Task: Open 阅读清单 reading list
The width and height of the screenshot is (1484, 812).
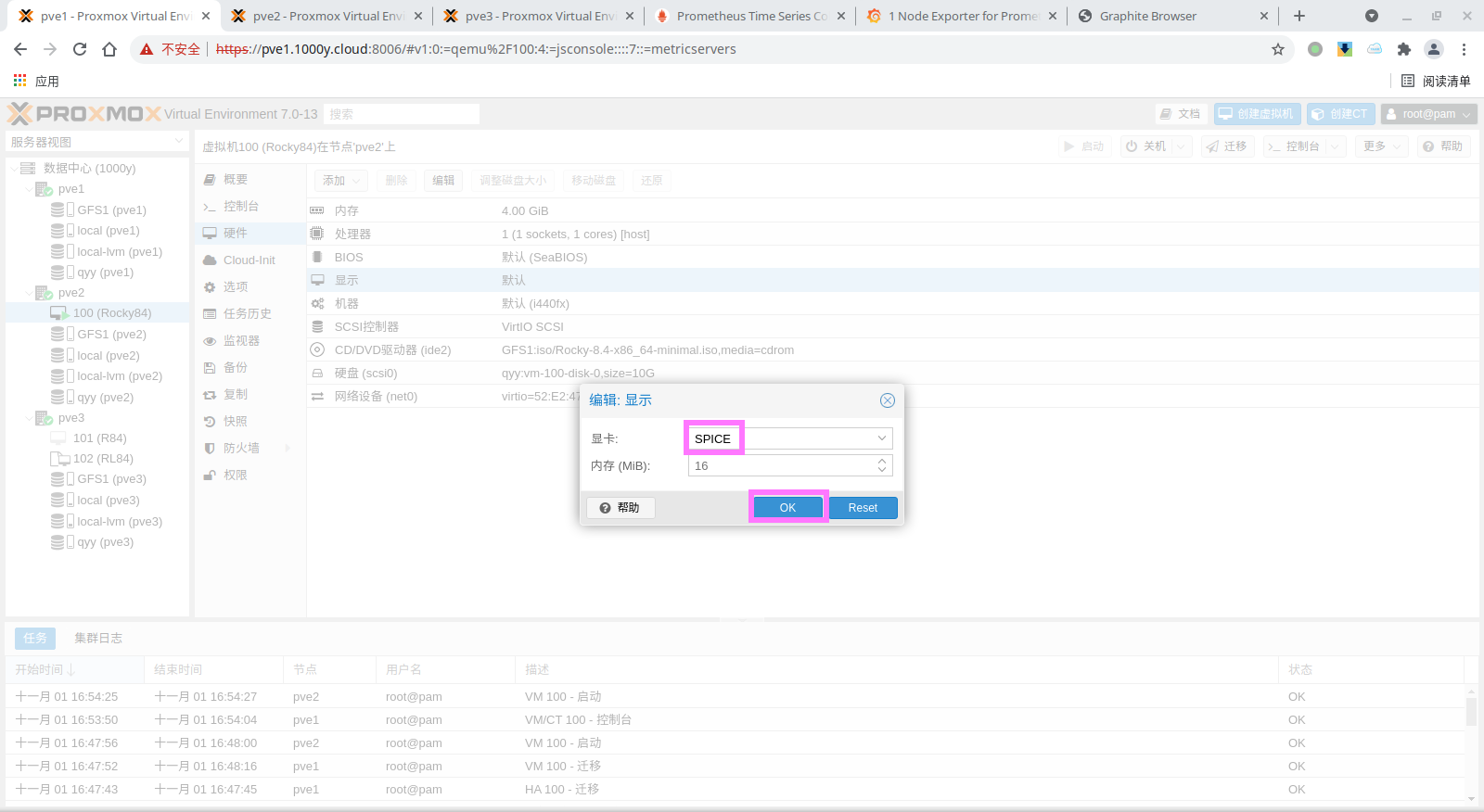Action: tap(1436, 82)
